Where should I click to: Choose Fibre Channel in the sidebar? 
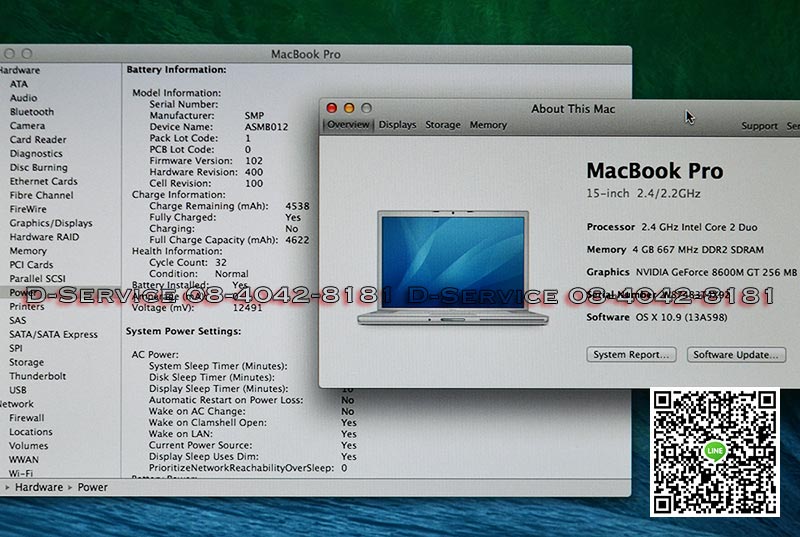(x=42, y=195)
